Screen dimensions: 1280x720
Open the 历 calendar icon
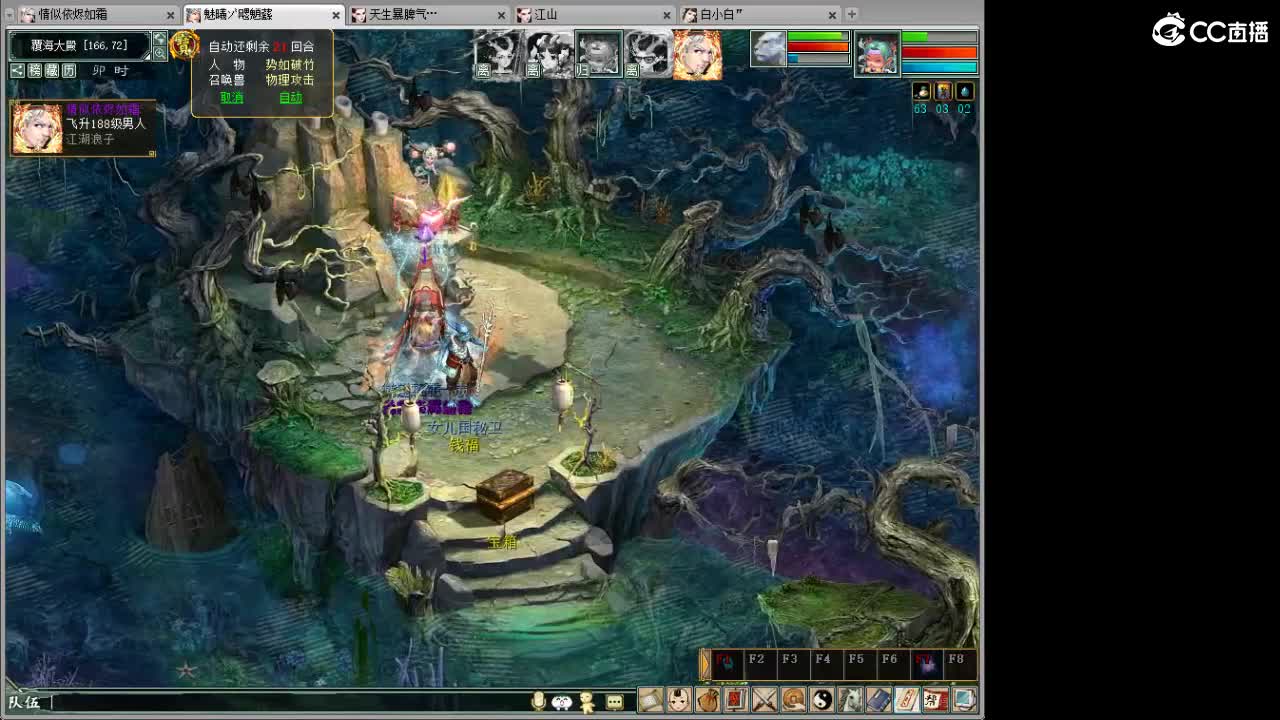click(x=69, y=70)
